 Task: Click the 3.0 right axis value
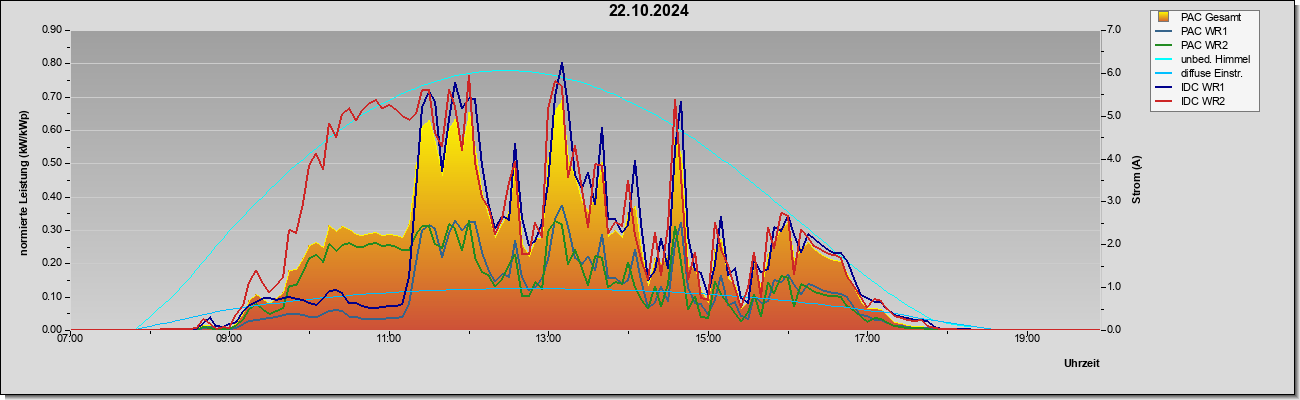pyautogui.click(x=1114, y=202)
